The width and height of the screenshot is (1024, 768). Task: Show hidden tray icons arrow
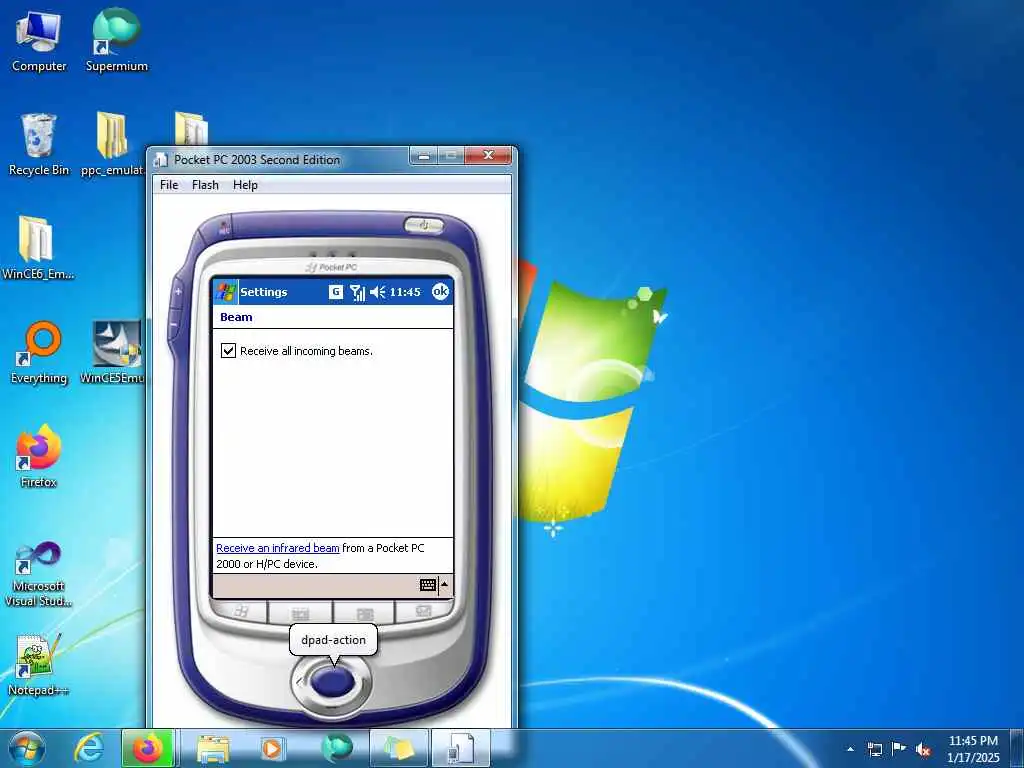click(850, 749)
